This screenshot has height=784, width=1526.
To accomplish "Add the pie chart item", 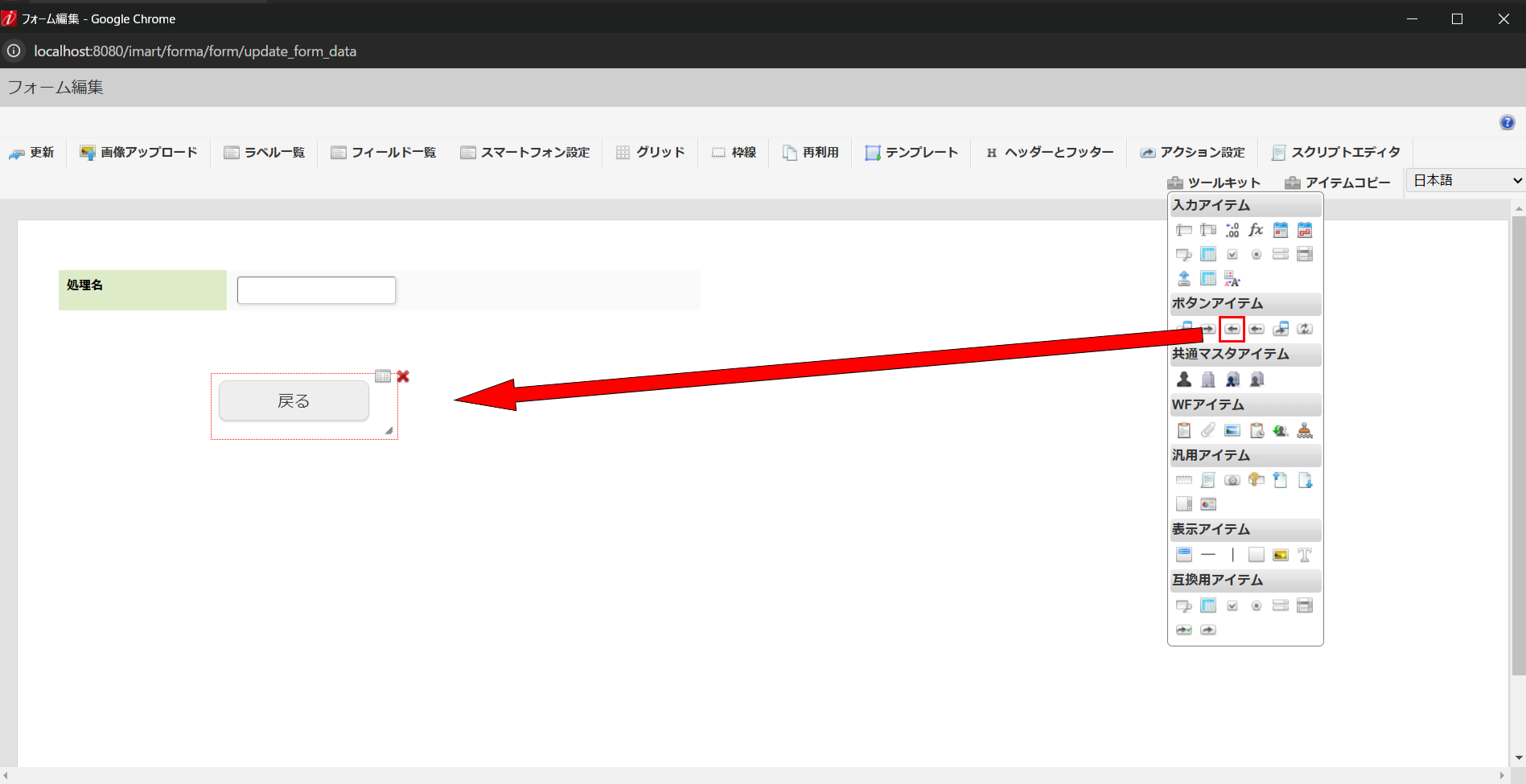I will (x=1208, y=505).
